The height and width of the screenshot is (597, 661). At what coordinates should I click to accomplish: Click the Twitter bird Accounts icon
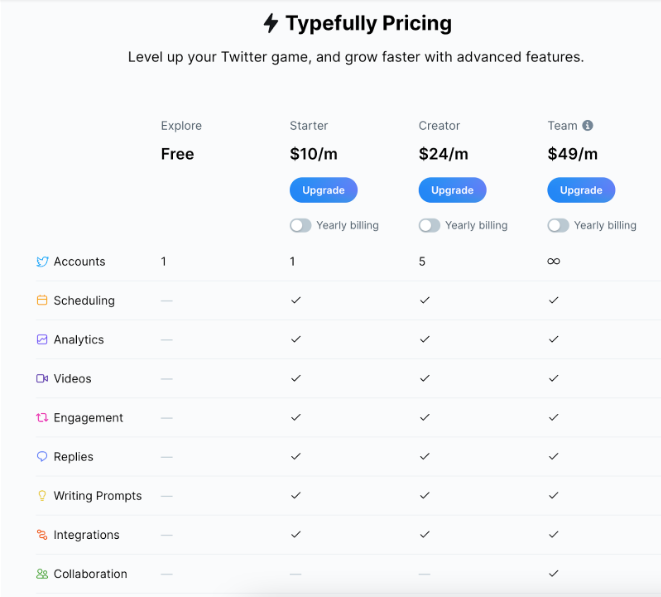point(42,262)
